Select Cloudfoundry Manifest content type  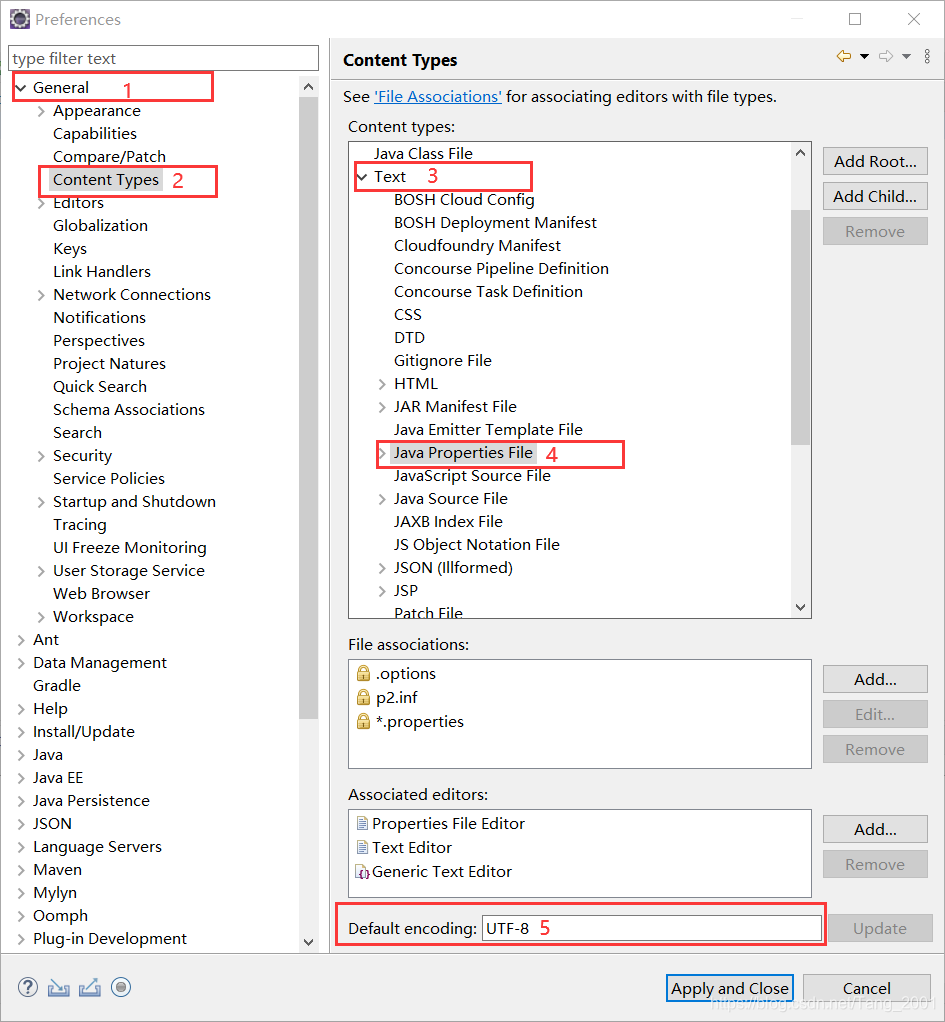pos(477,246)
